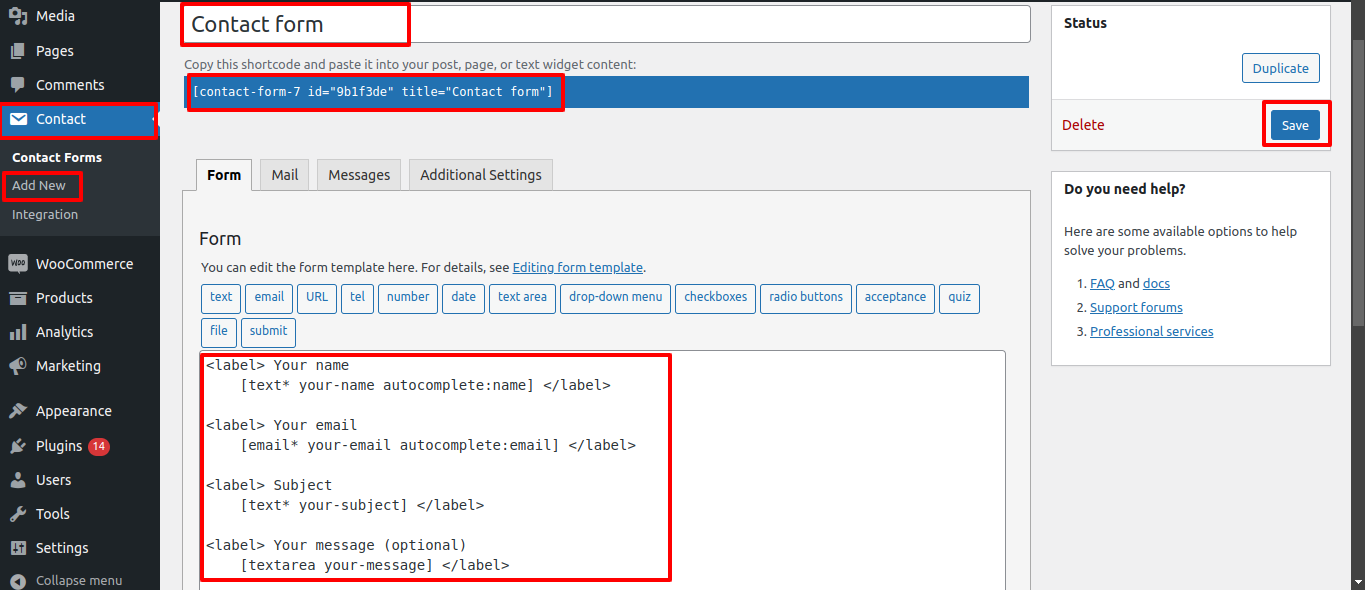
Task: Insert a tel form-tag
Action: (x=358, y=297)
